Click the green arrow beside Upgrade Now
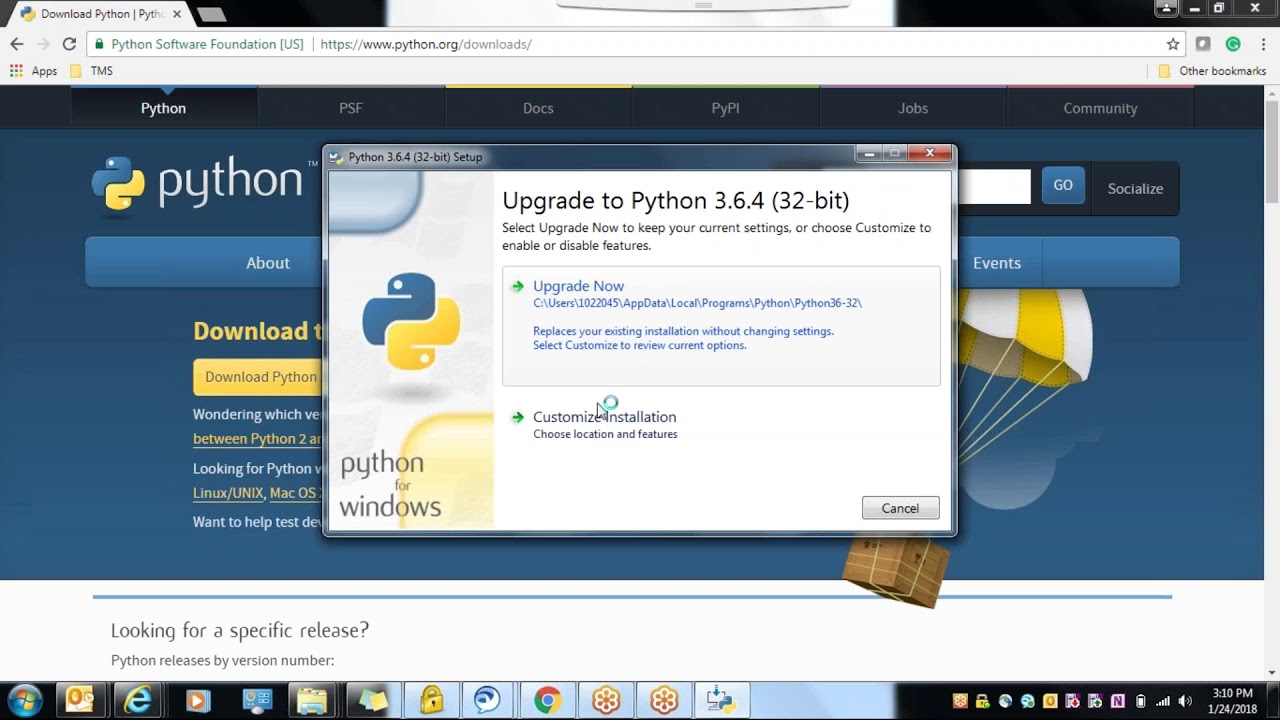Image resolution: width=1280 pixels, height=720 pixels. (517, 286)
